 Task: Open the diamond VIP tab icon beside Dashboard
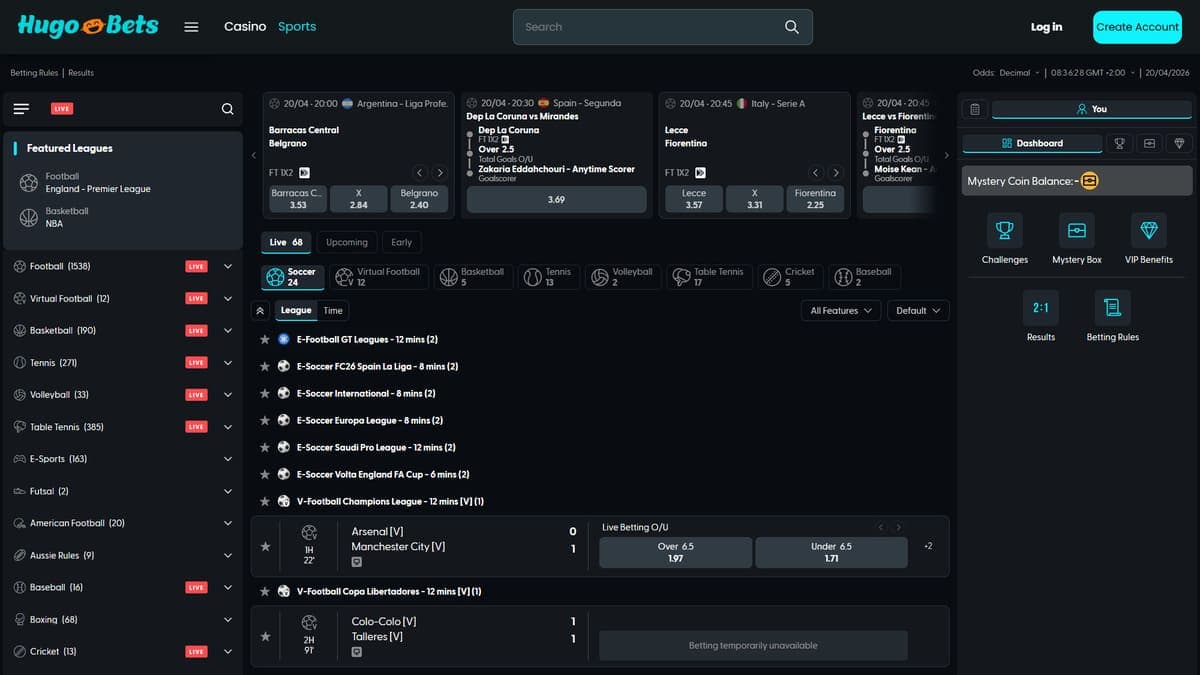pos(1179,143)
